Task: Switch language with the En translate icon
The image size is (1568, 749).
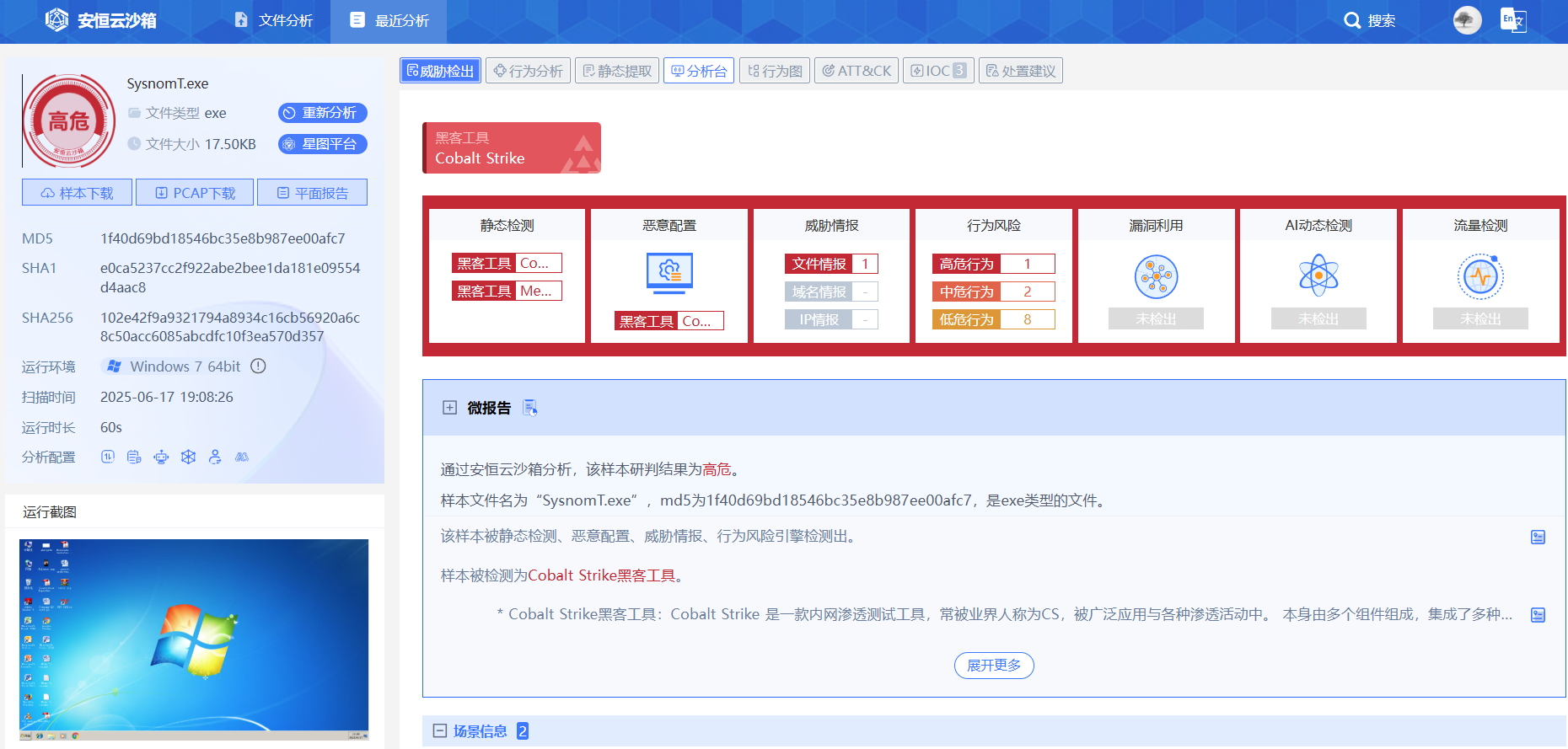Action: click(1513, 20)
